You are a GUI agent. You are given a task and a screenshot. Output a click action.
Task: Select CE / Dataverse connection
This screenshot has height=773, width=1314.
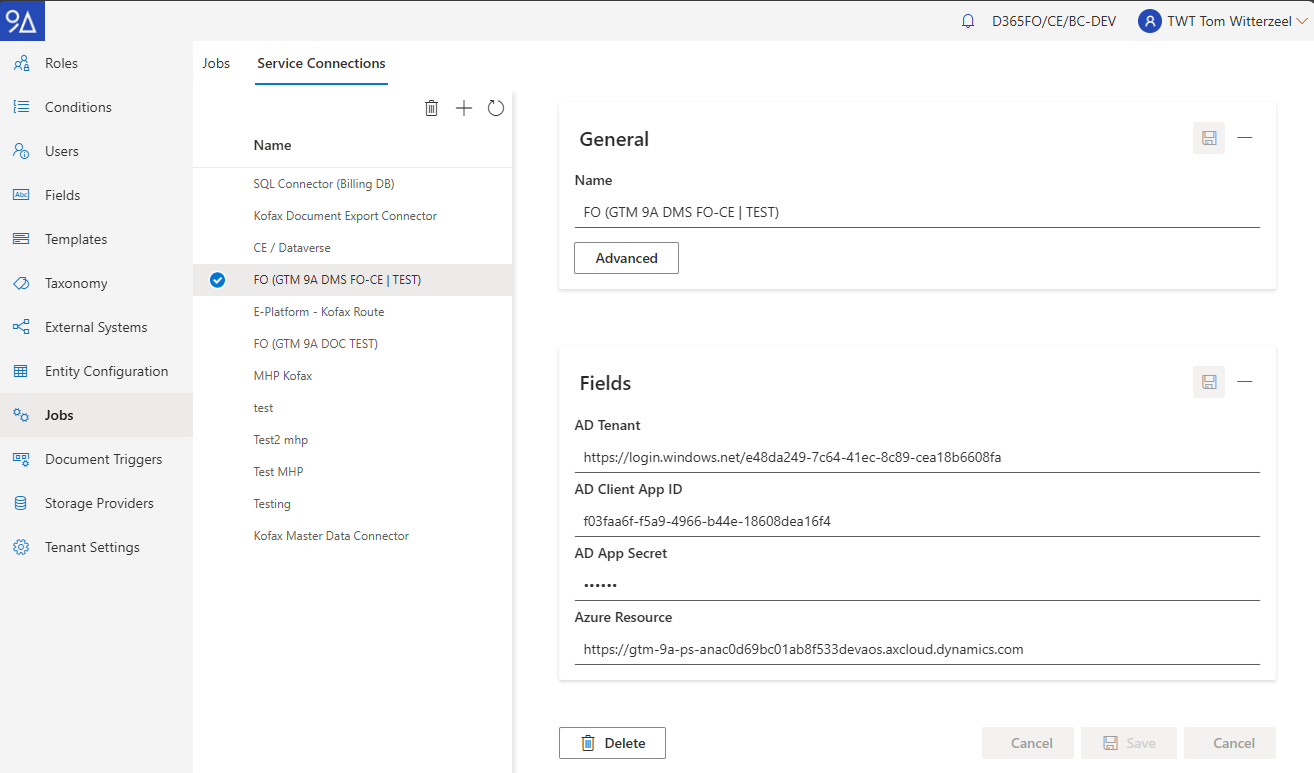[352, 248]
